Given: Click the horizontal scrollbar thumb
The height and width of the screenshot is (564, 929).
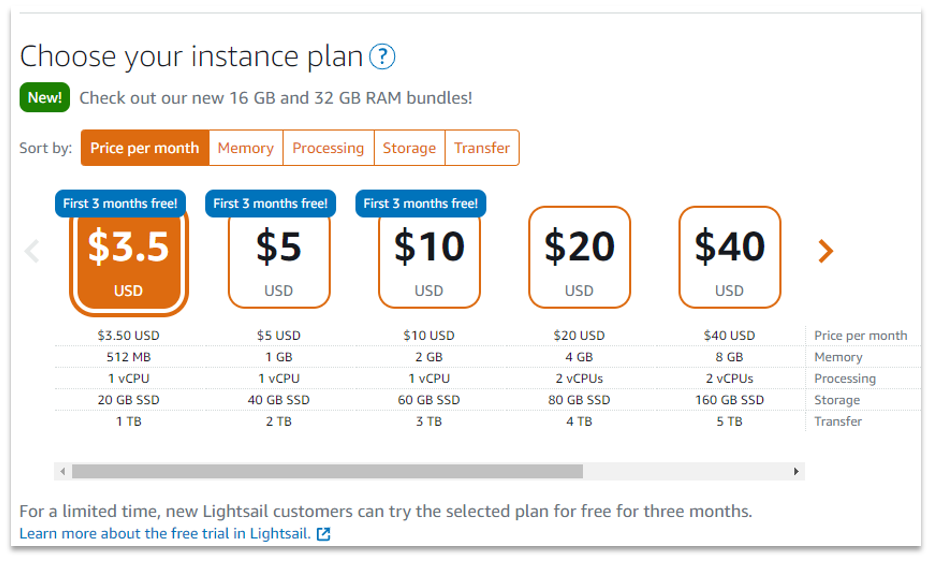Looking at the screenshot, I should coord(327,471).
